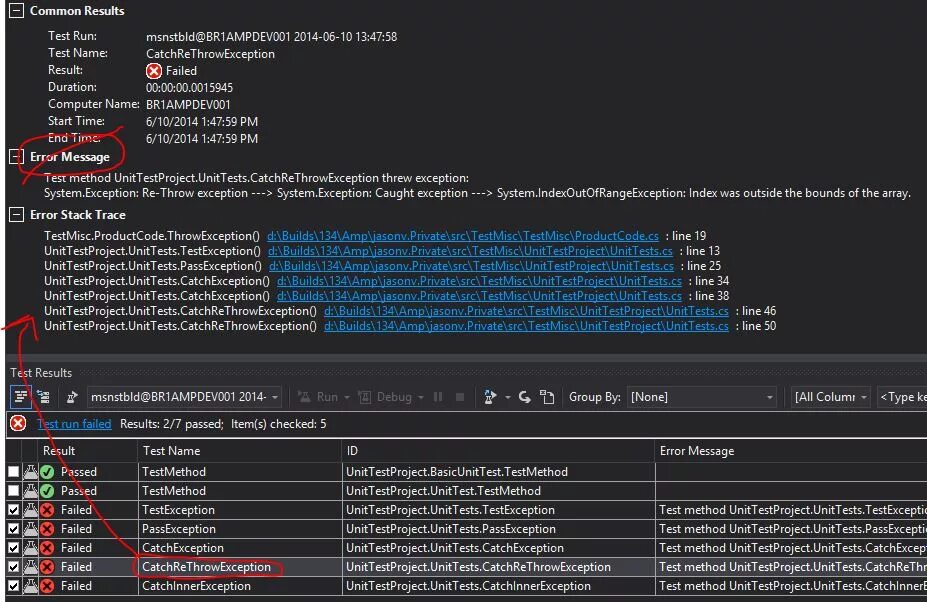927x602 pixels.
Task: Check the BasicUnitTest.TestMethod row checkbox
Action: click(x=14, y=472)
